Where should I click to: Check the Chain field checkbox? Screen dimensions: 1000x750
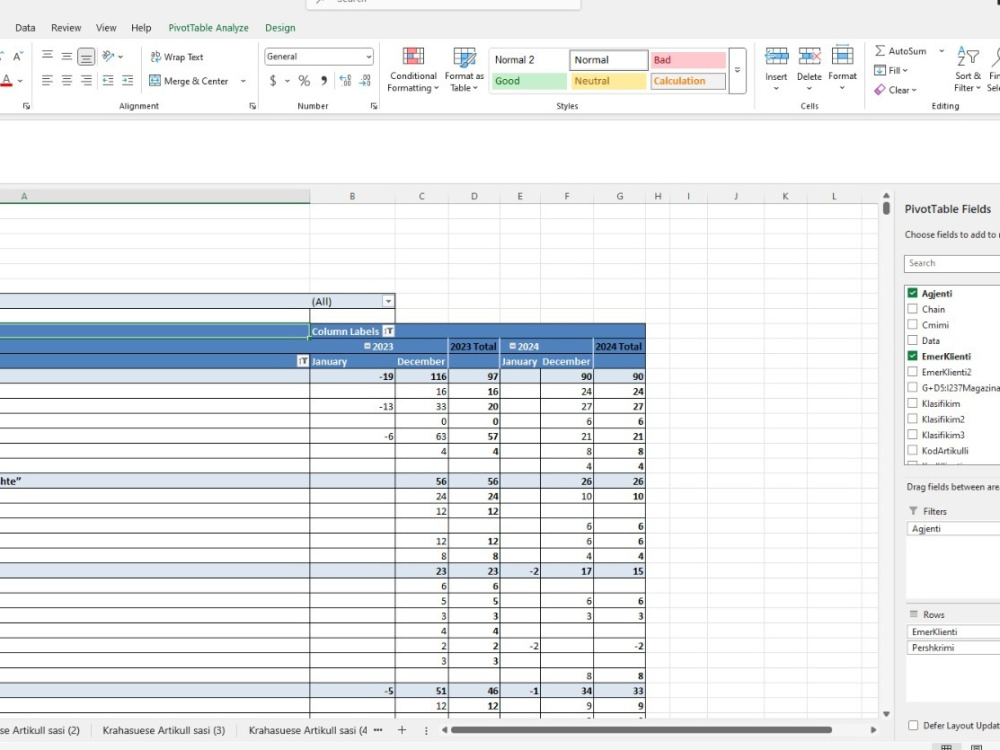(x=913, y=309)
